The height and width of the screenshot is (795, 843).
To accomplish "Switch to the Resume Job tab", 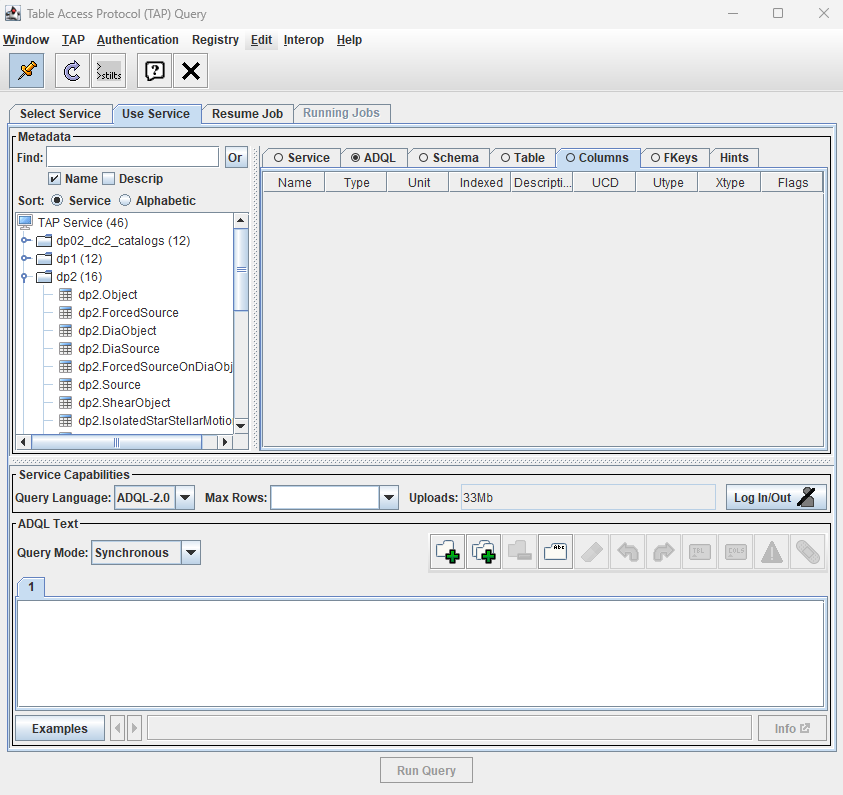I will click(247, 114).
